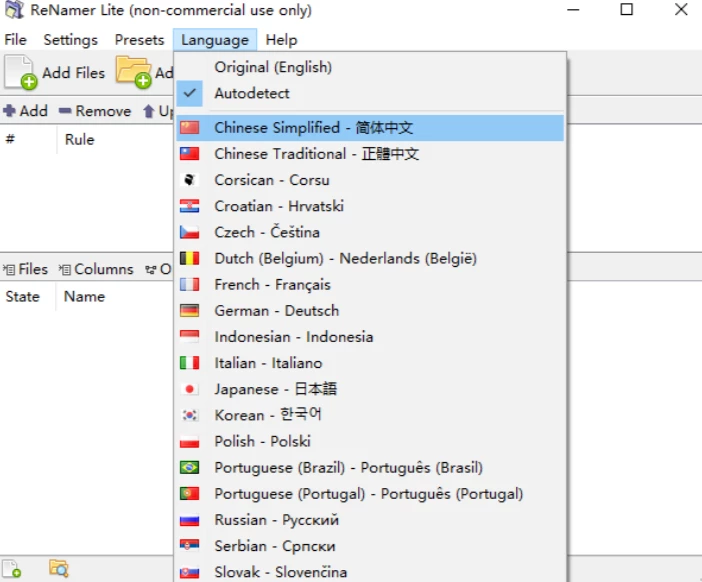Click the folder search icon in status bar
The height and width of the screenshot is (582, 702).
coord(59,569)
